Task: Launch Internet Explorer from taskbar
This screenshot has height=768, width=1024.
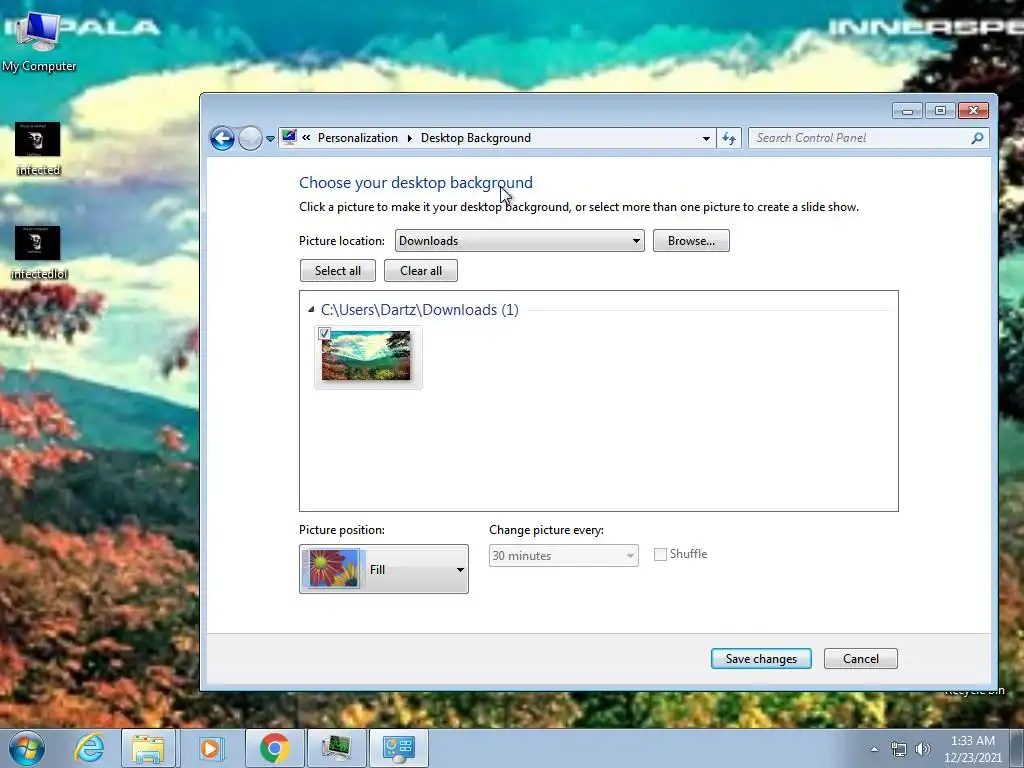Action: [x=89, y=748]
